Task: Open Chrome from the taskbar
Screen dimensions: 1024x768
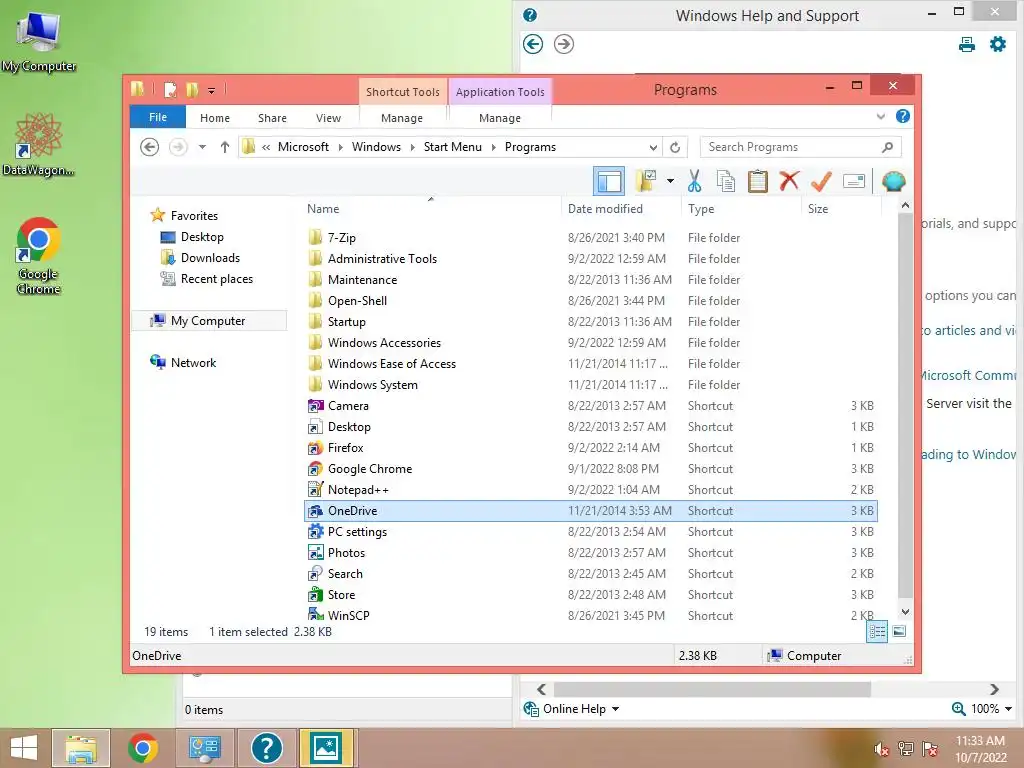Action: [x=143, y=748]
